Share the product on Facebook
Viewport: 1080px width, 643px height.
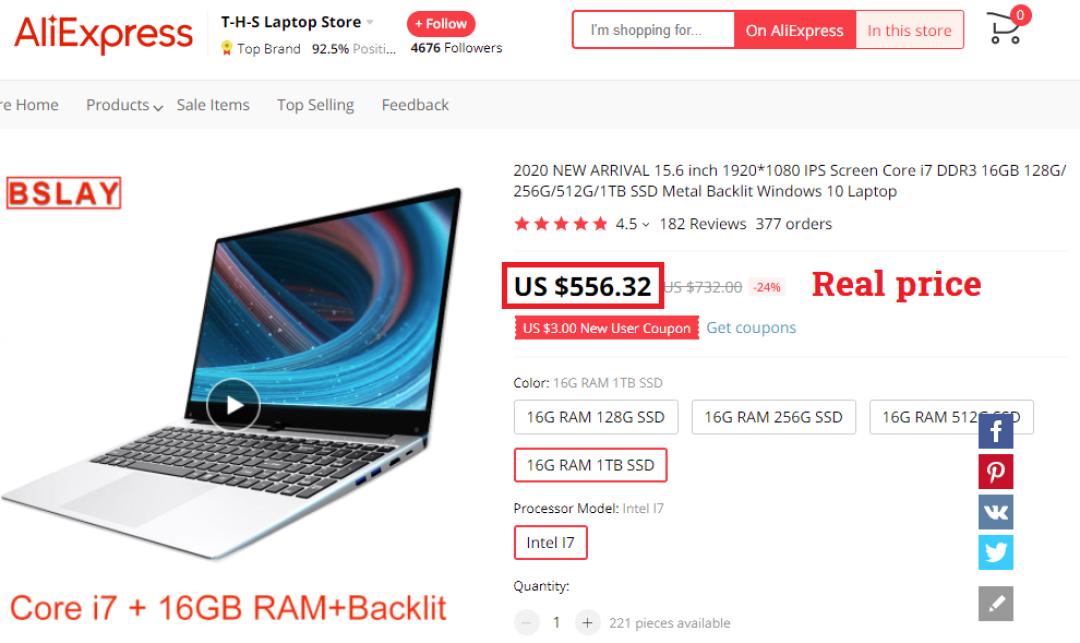coord(995,432)
